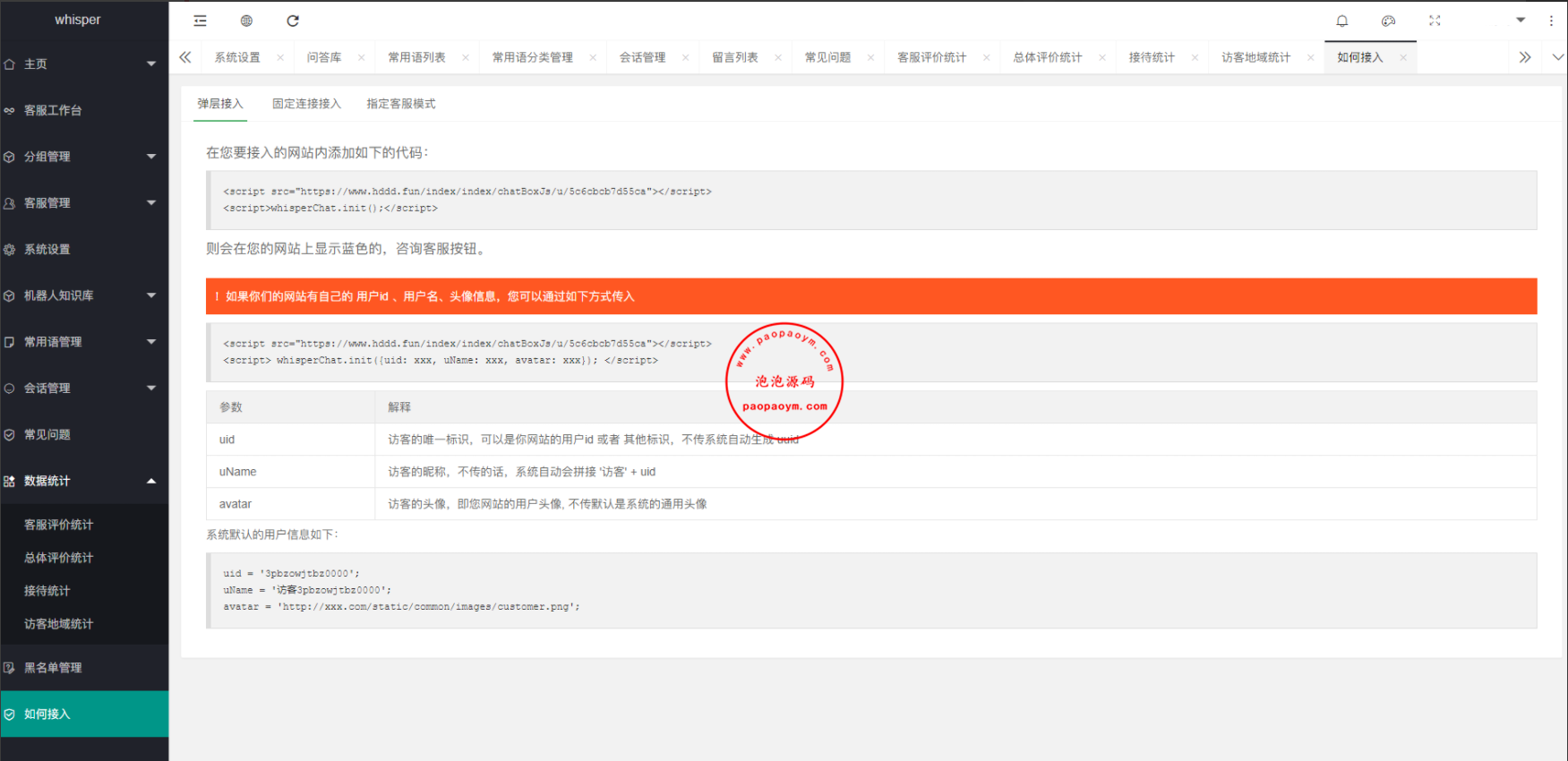Click the refresh page icon

click(293, 21)
